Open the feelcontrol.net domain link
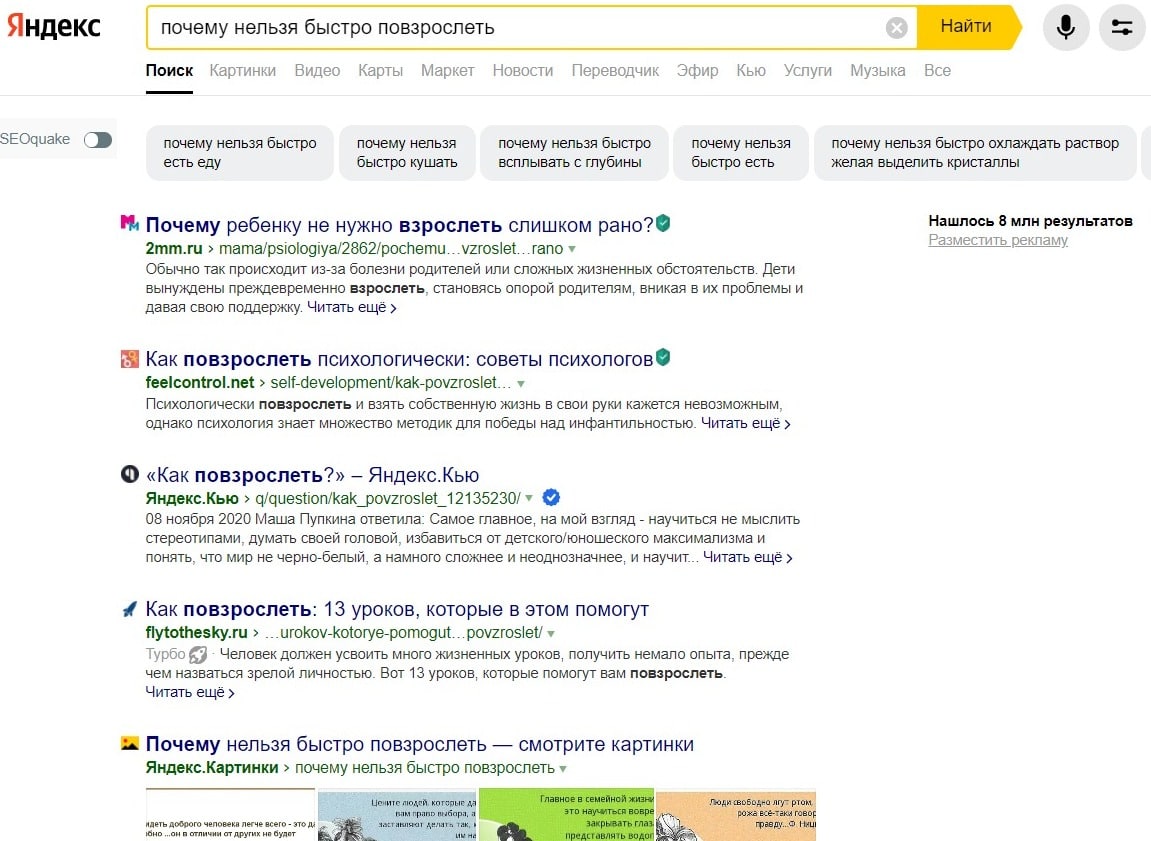Image resolution: width=1151 pixels, height=841 pixels. point(200,383)
